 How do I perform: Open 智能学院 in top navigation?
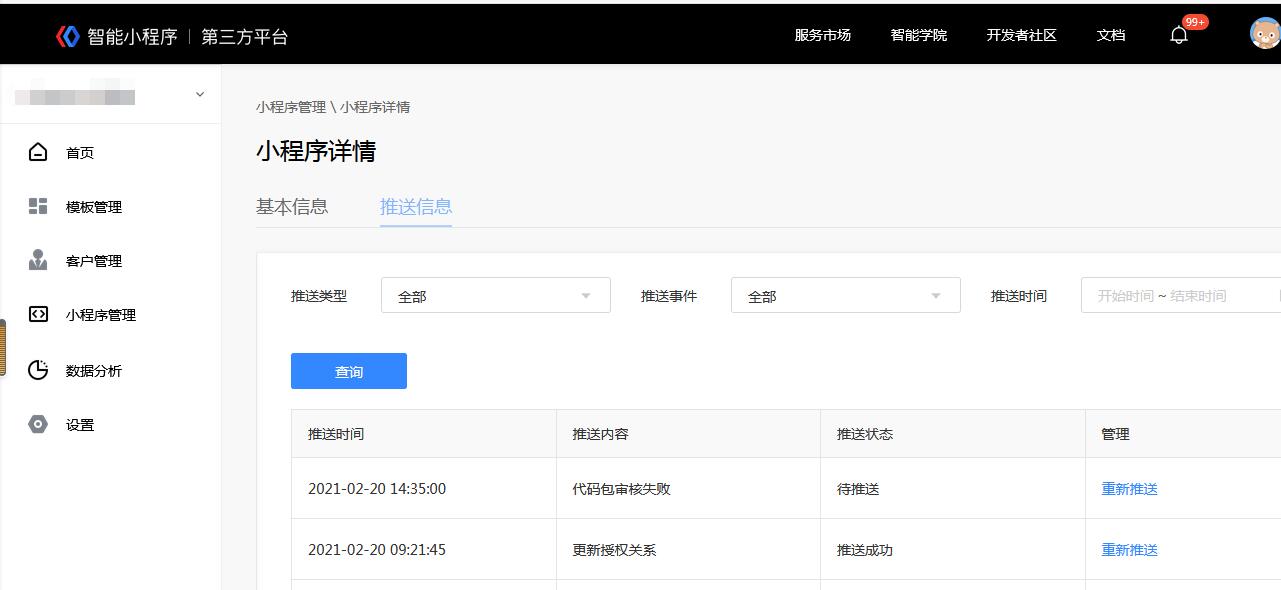[x=919, y=35]
